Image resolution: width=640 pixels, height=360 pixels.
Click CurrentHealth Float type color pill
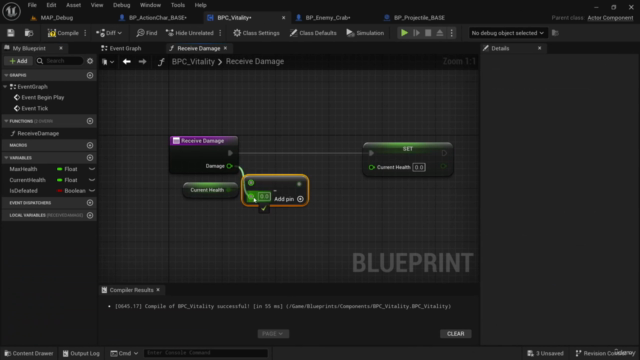coord(60,180)
